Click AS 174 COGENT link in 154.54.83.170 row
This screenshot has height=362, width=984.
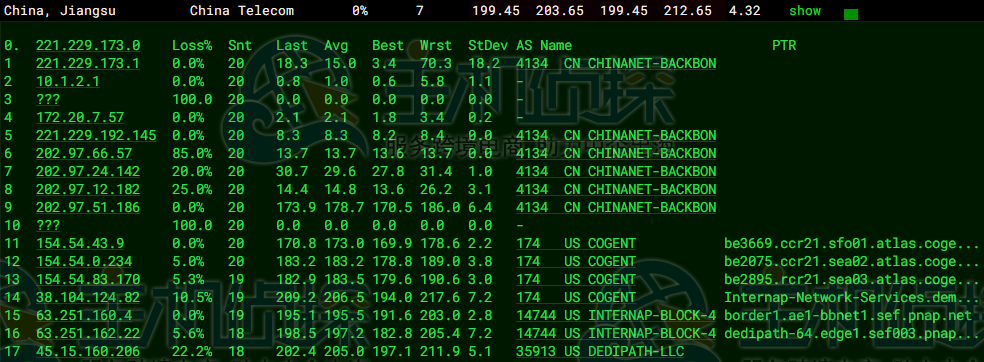click(576, 280)
